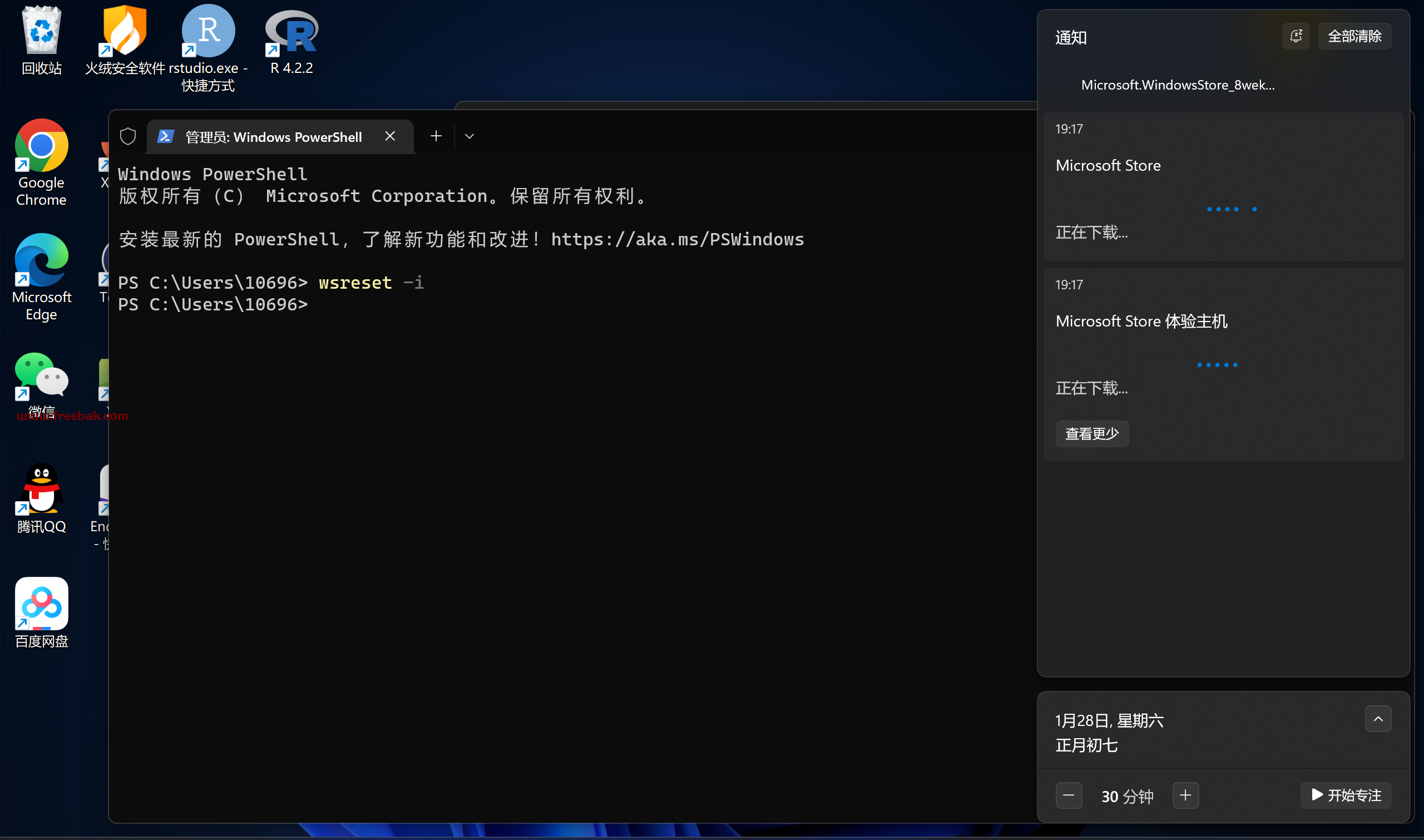The image size is (1424, 840).
Task: Click the 体验主机 download progress dots
Action: (x=1218, y=365)
